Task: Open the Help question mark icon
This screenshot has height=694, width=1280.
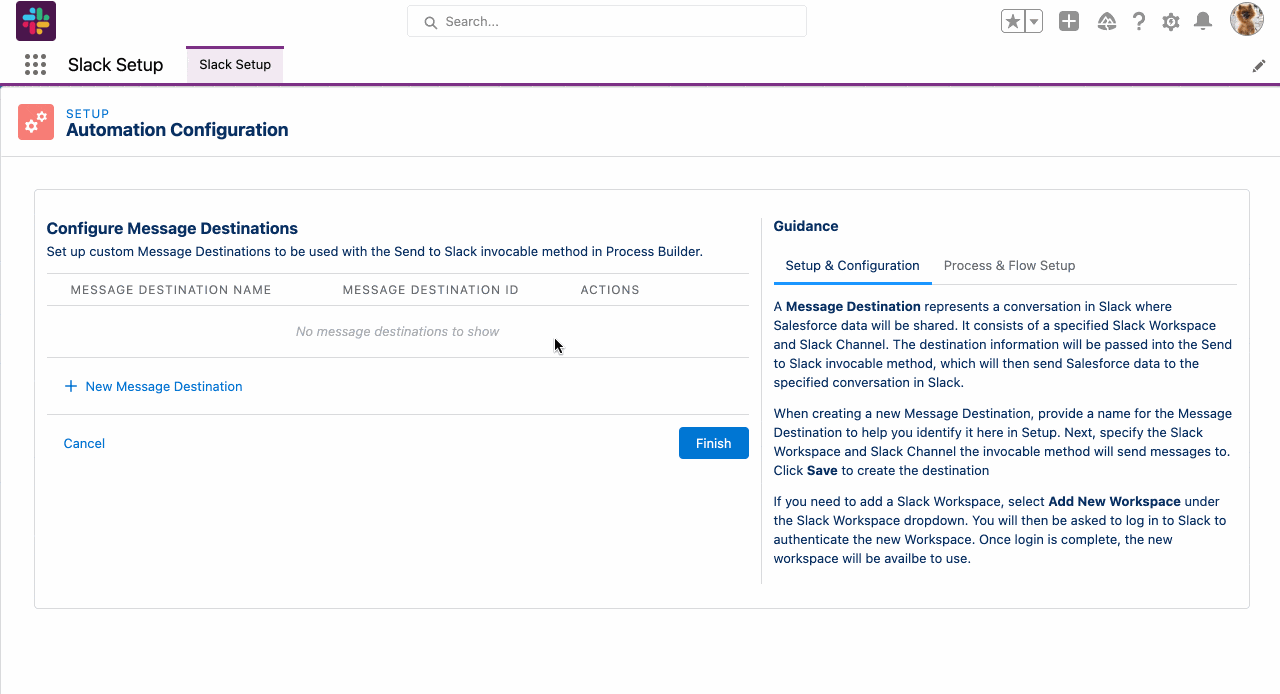Action: [1139, 21]
